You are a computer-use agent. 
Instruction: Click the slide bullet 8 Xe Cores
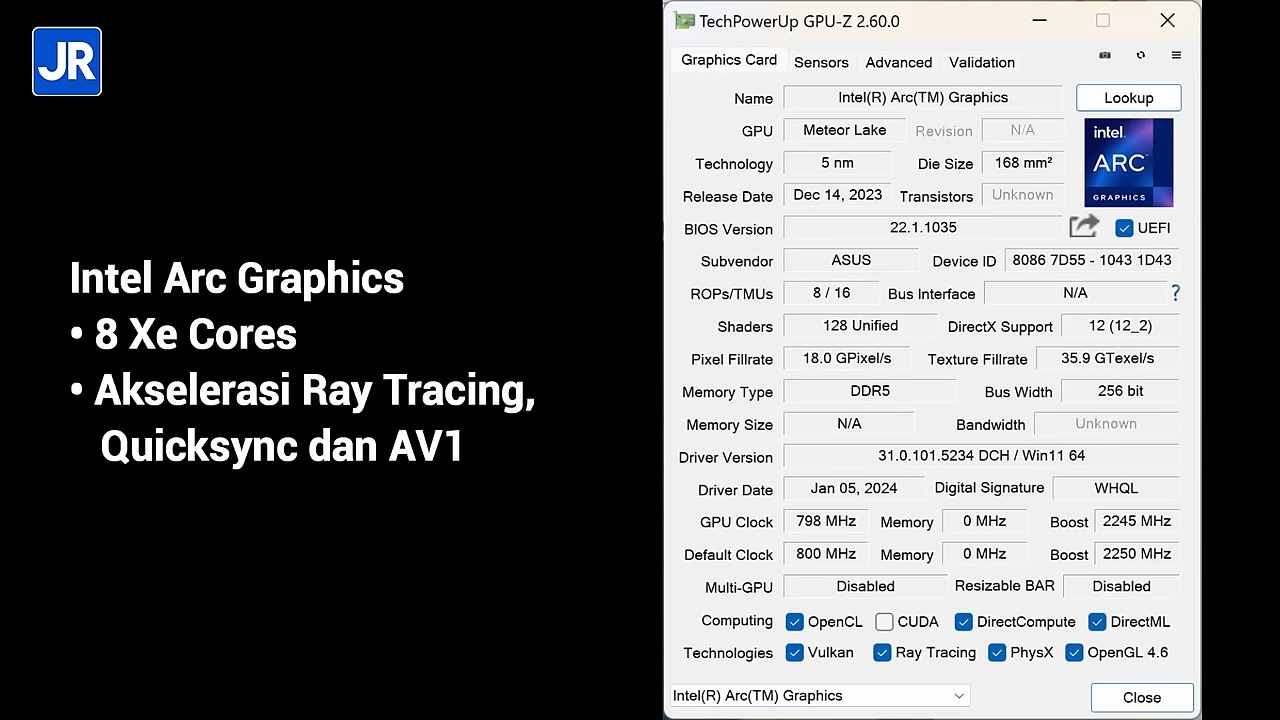[x=183, y=334]
